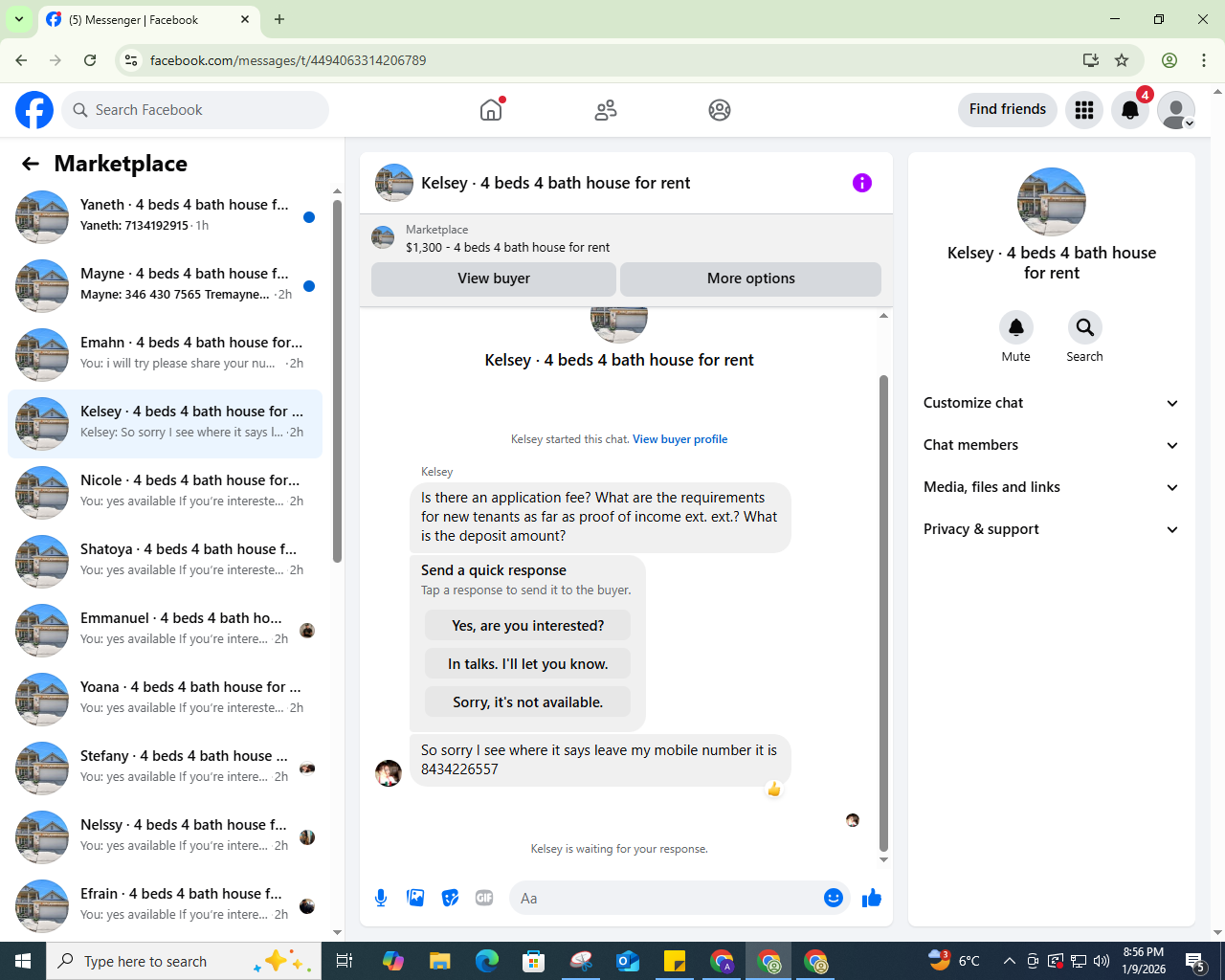Screen dimensions: 1225x980
Task: Send quick response 'Yes, are you interested?'
Action: pos(528,626)
